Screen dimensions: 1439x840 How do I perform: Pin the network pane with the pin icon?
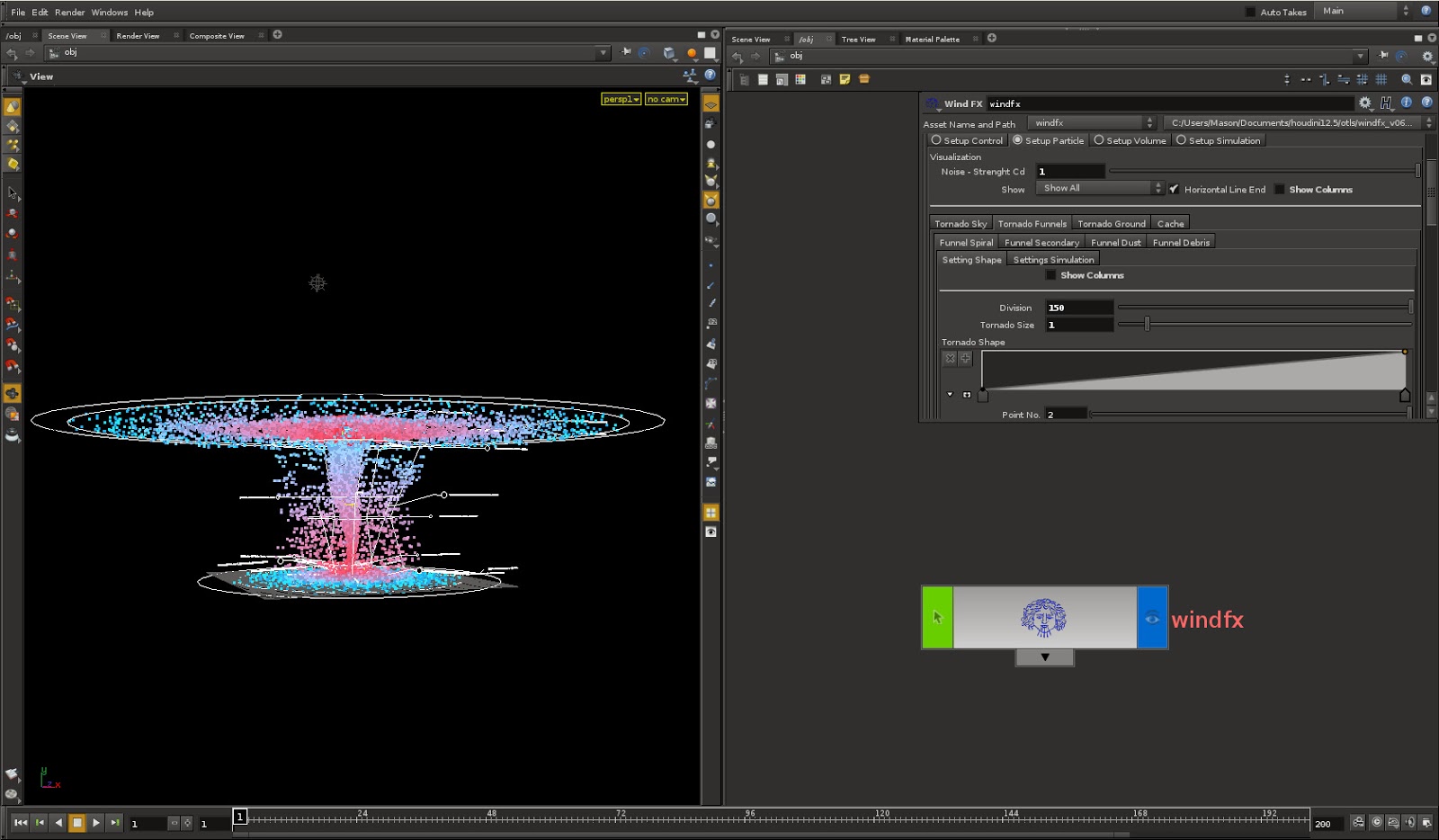pos(1383,56)
